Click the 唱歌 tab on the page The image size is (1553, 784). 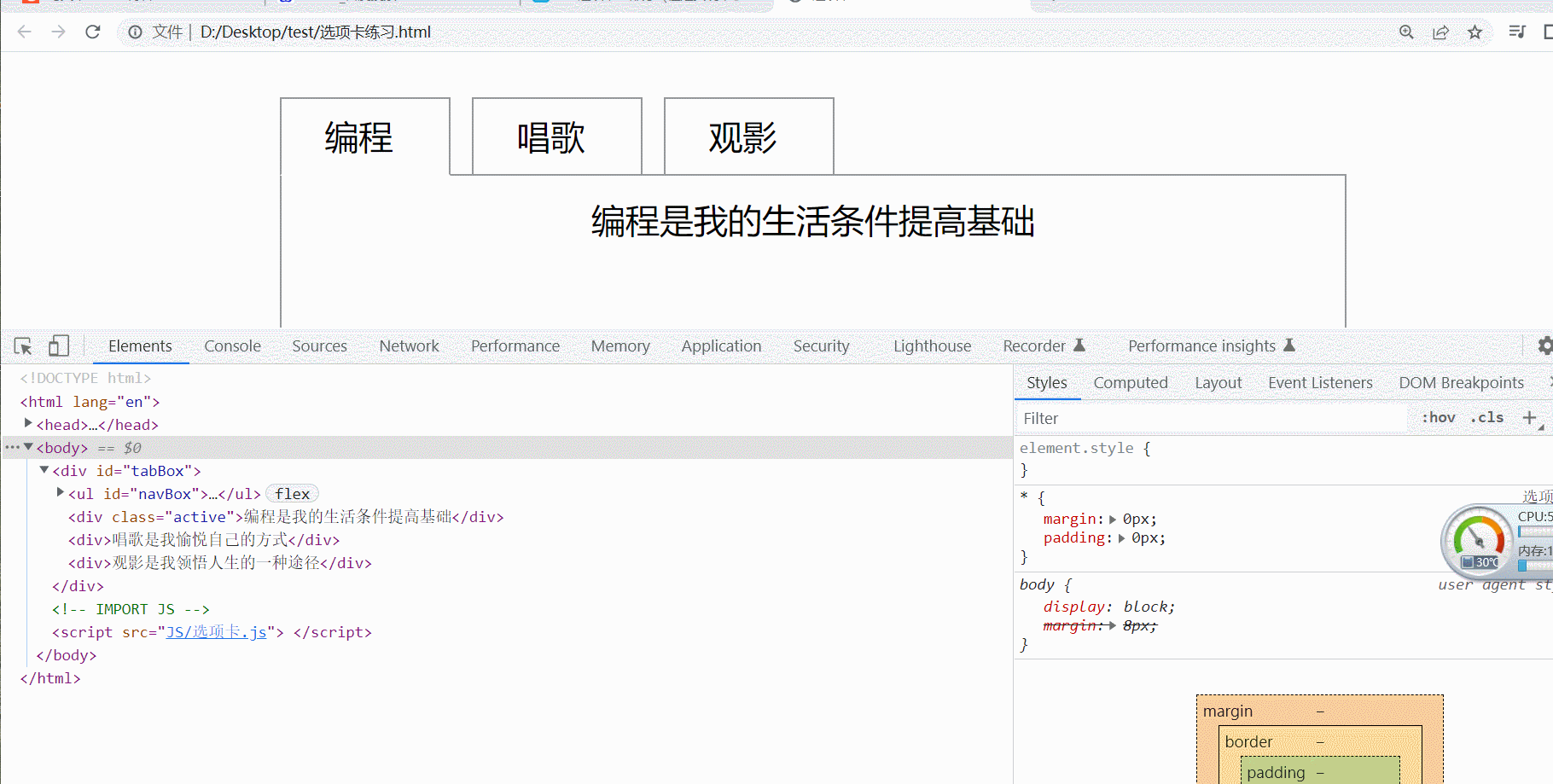[x=557, y=136]
